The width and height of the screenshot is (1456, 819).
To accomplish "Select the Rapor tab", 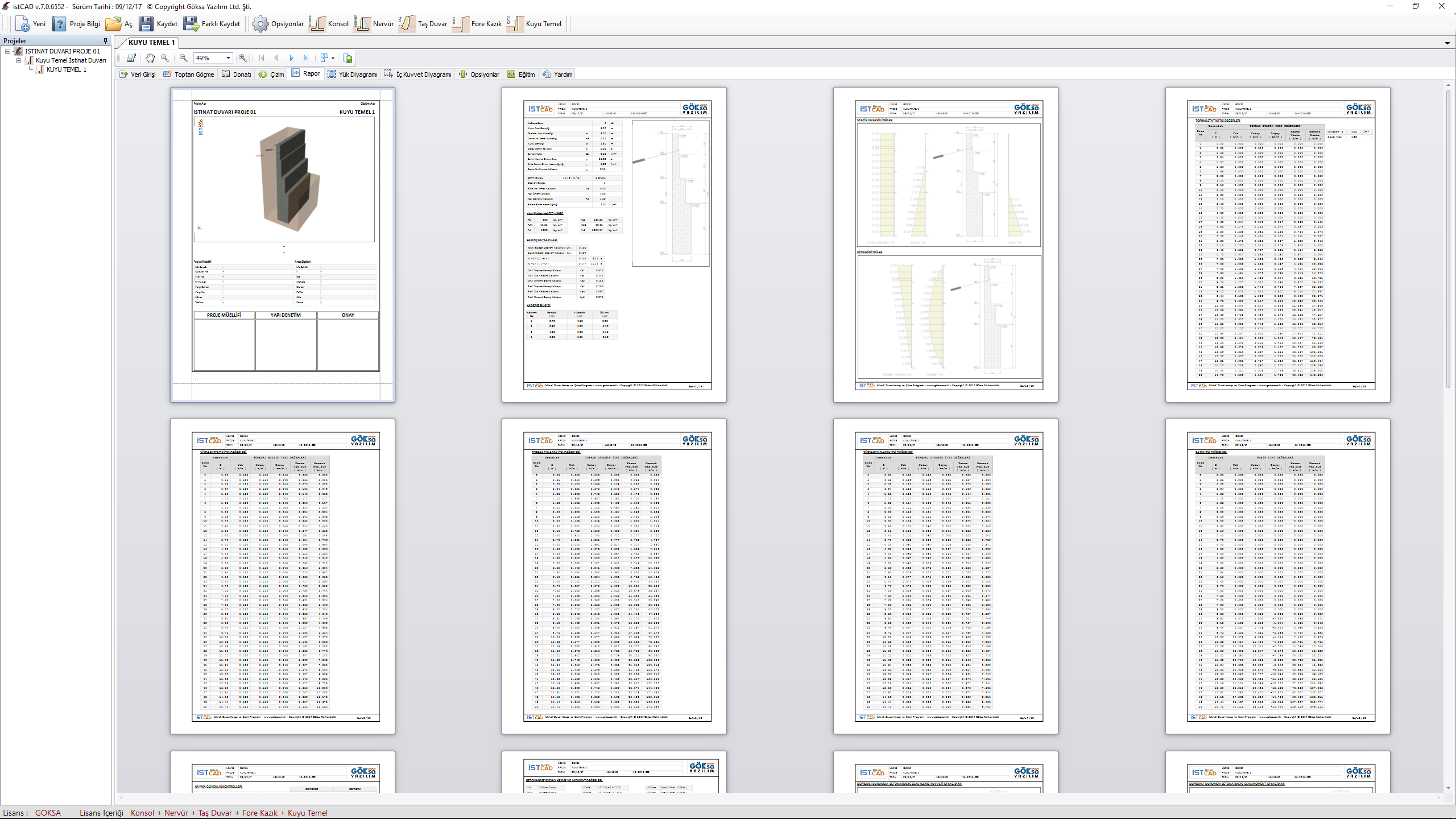I will coord(306,73).
